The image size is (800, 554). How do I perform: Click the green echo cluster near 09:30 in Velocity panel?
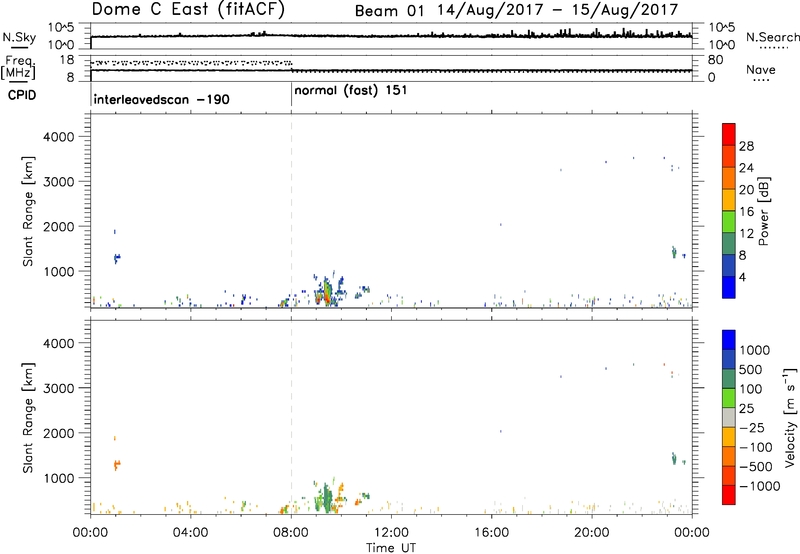(326, 498)
